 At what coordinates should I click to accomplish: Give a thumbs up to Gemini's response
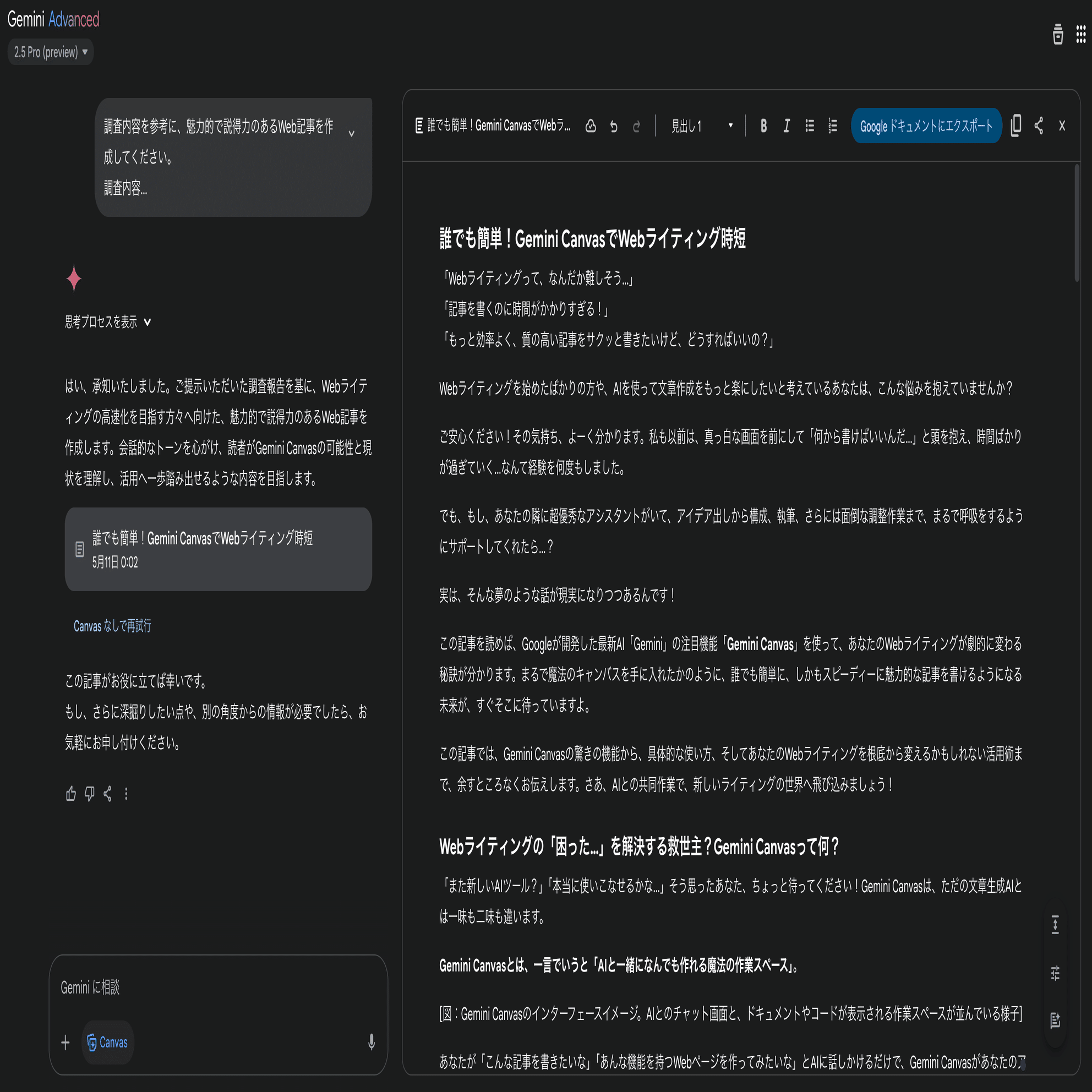[70, 794]
